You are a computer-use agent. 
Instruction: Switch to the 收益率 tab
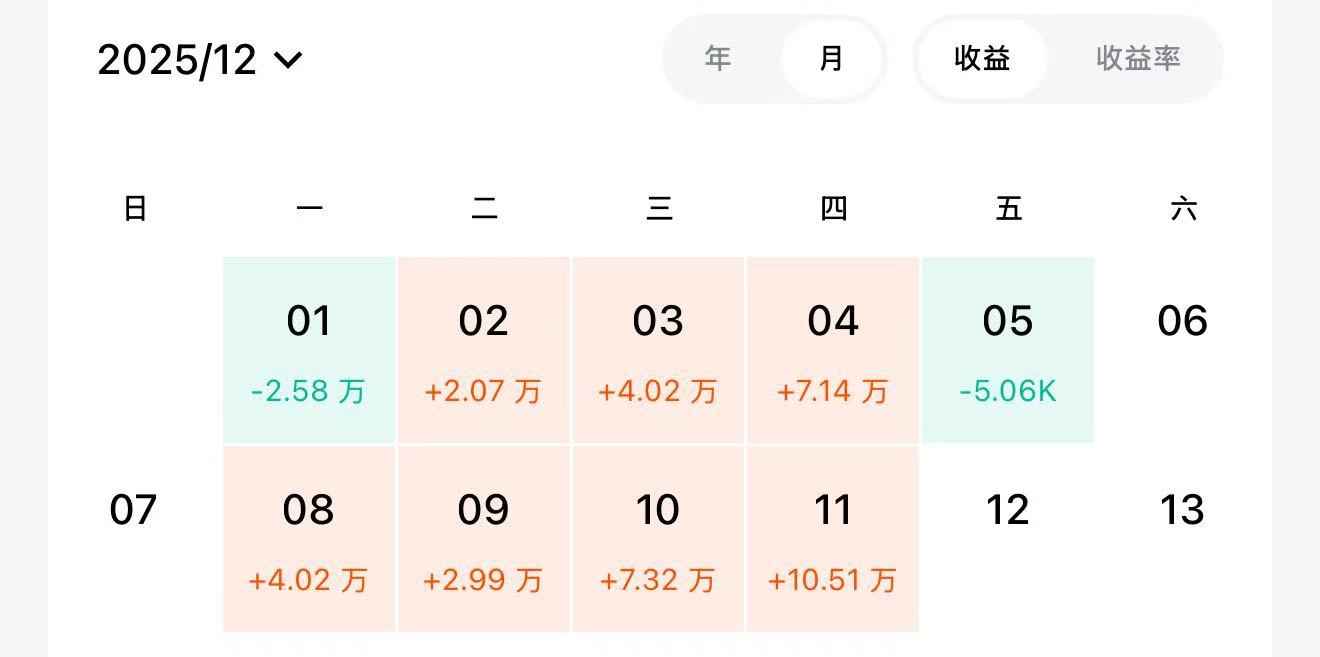[x=1138, y=59]
